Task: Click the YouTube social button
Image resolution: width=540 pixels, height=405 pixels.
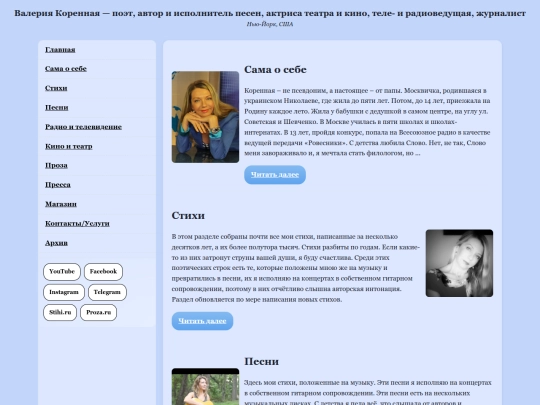Action: [x=62, y=272]
